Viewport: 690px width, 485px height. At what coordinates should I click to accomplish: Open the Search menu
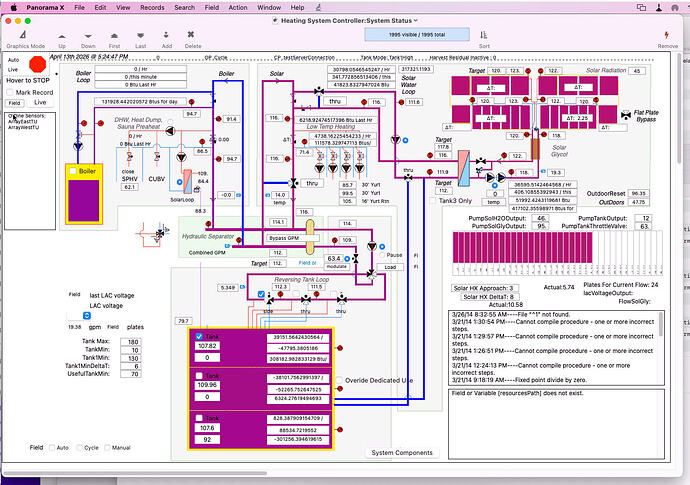pos(184,7)
